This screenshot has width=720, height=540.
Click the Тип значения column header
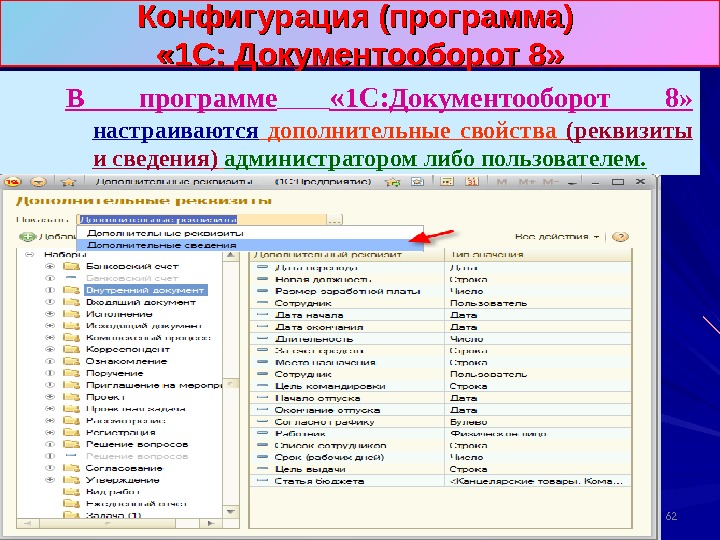539,254
